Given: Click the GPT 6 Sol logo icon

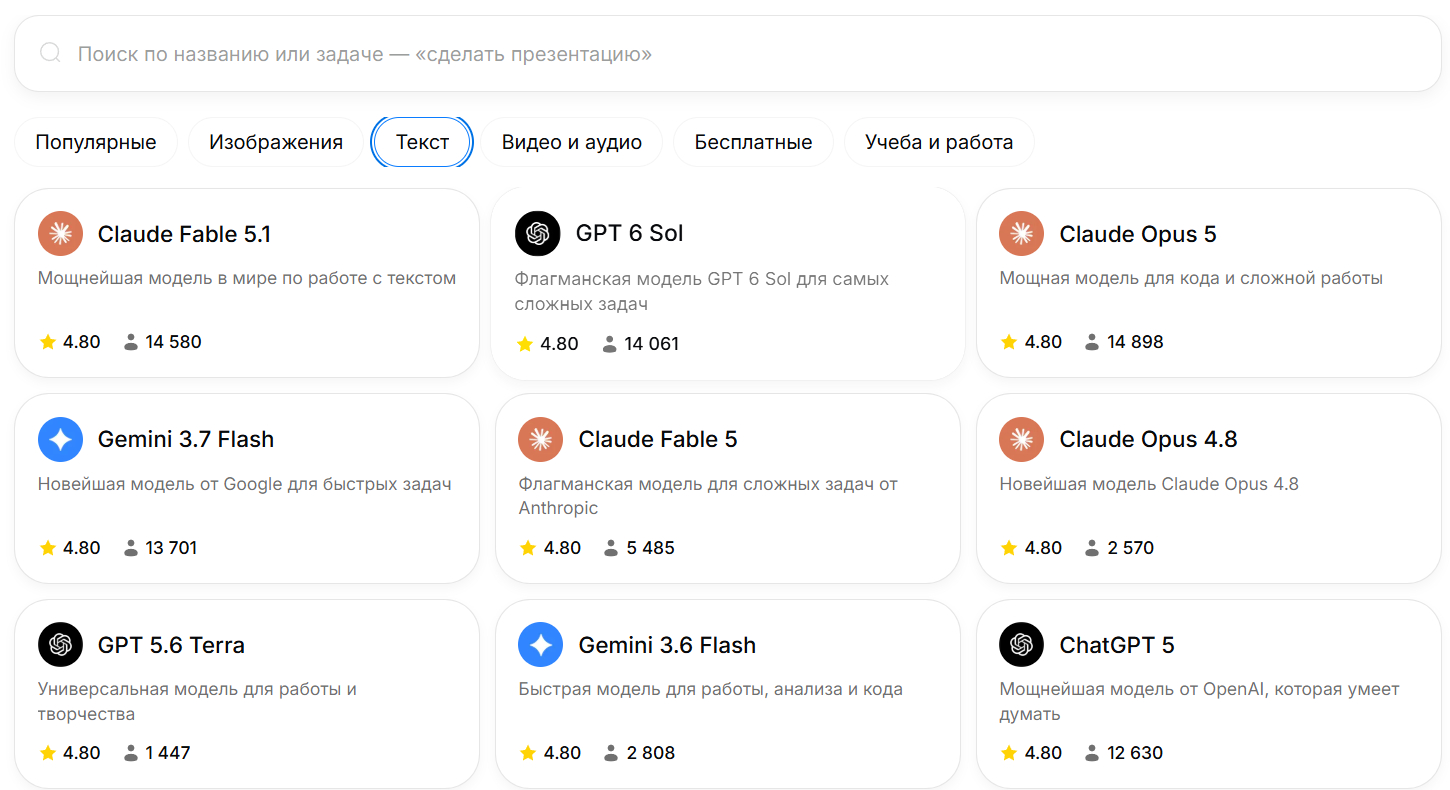Looking at the screenshot, I should (537, 233).
